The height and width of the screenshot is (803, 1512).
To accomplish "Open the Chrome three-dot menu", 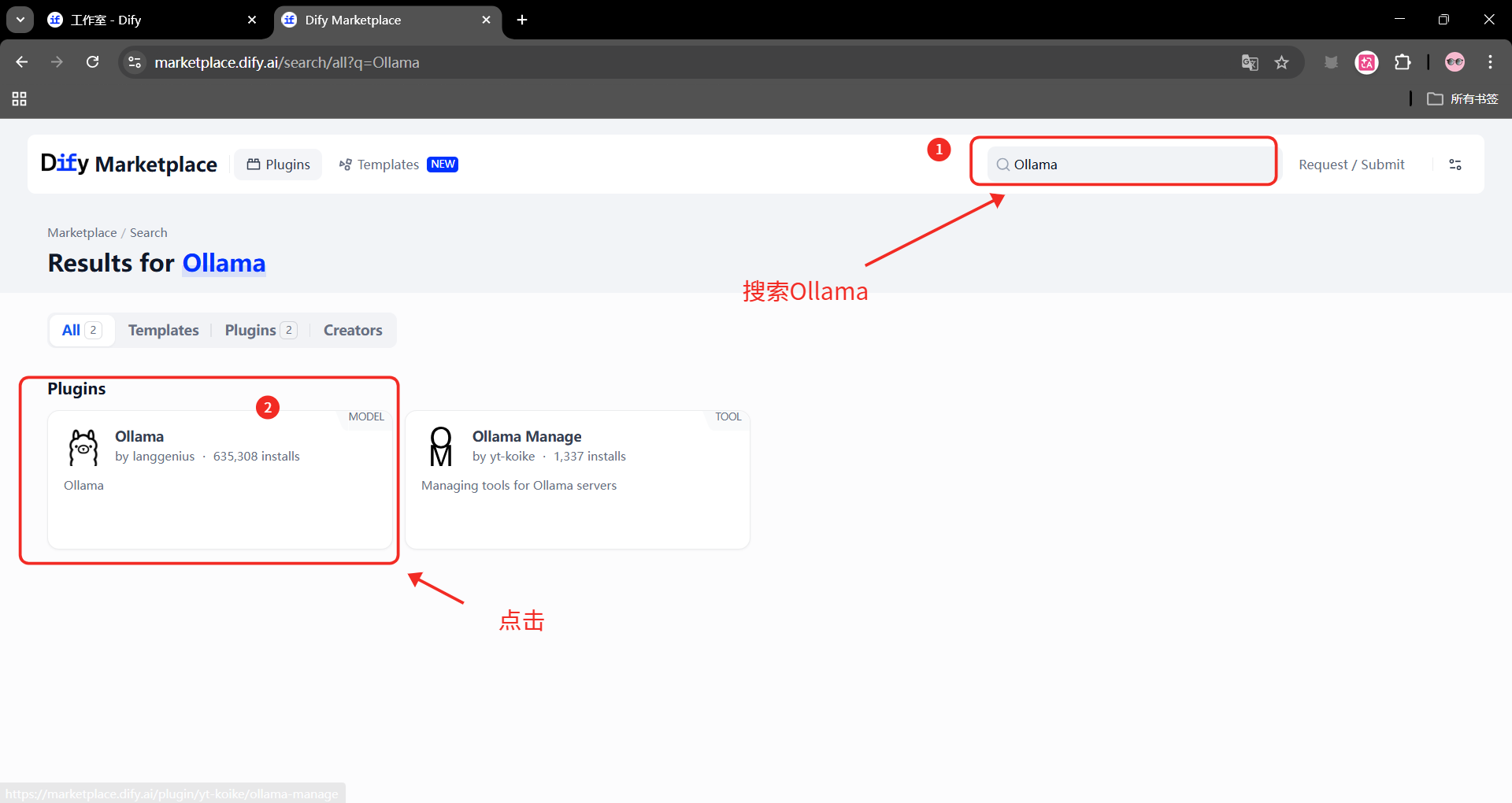I will [1491, 62].
